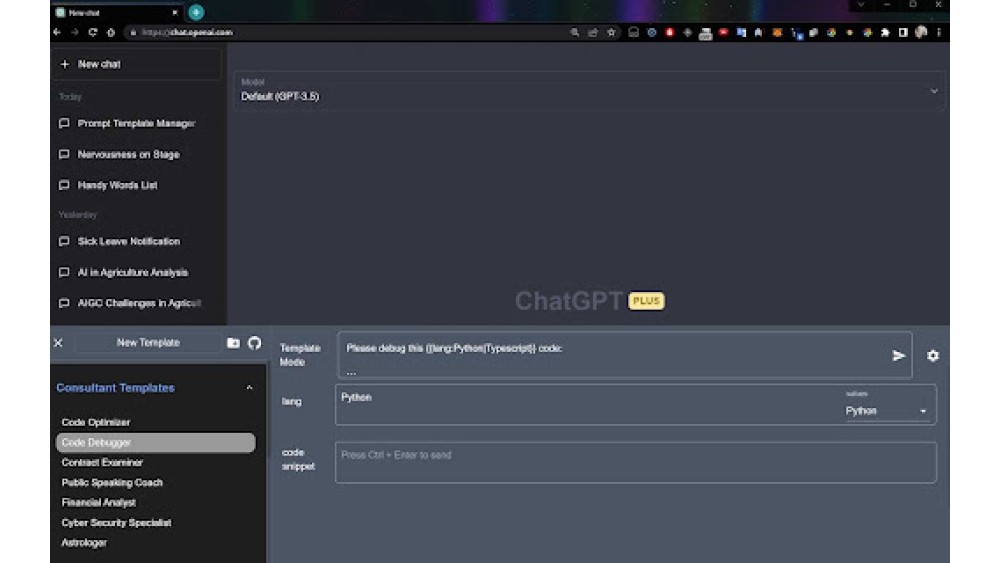Collapse the Consultant Templates section
The width and height of the screenshot is (1000, 563).
tap(249, 388)
